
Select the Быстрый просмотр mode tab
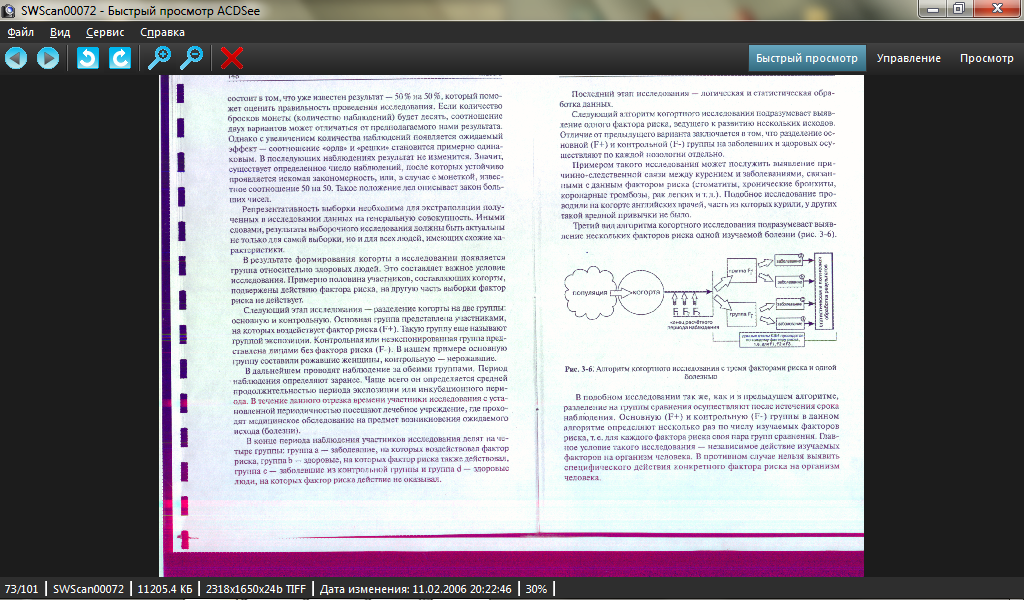(807, 58)
